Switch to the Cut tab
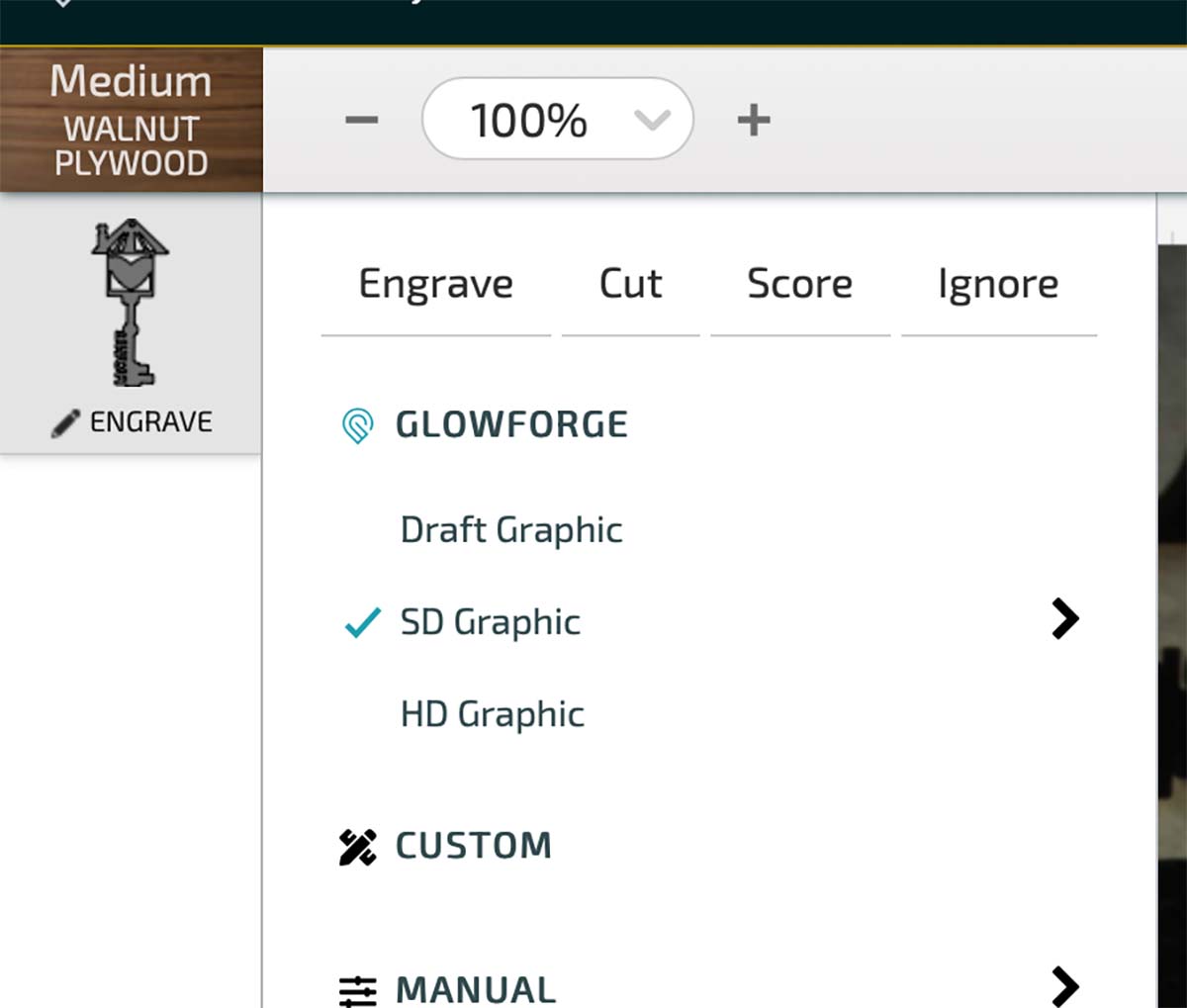This screenshot has height=1008, width=1187. coord(630,284)
